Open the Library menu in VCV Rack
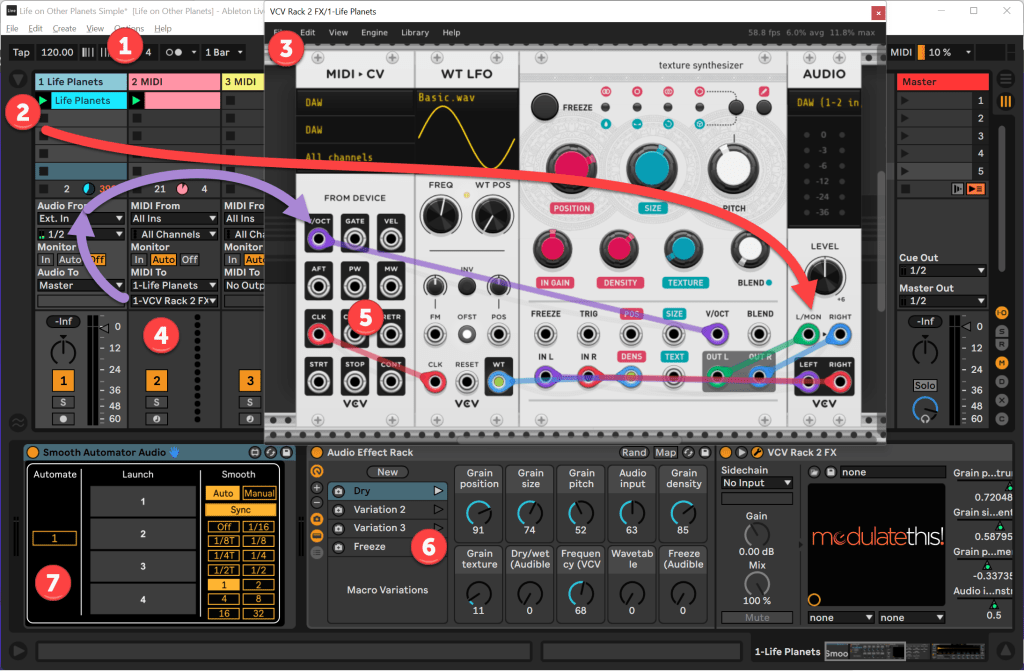This screenshot has width=1024, height=671. [x=414, y=32]
